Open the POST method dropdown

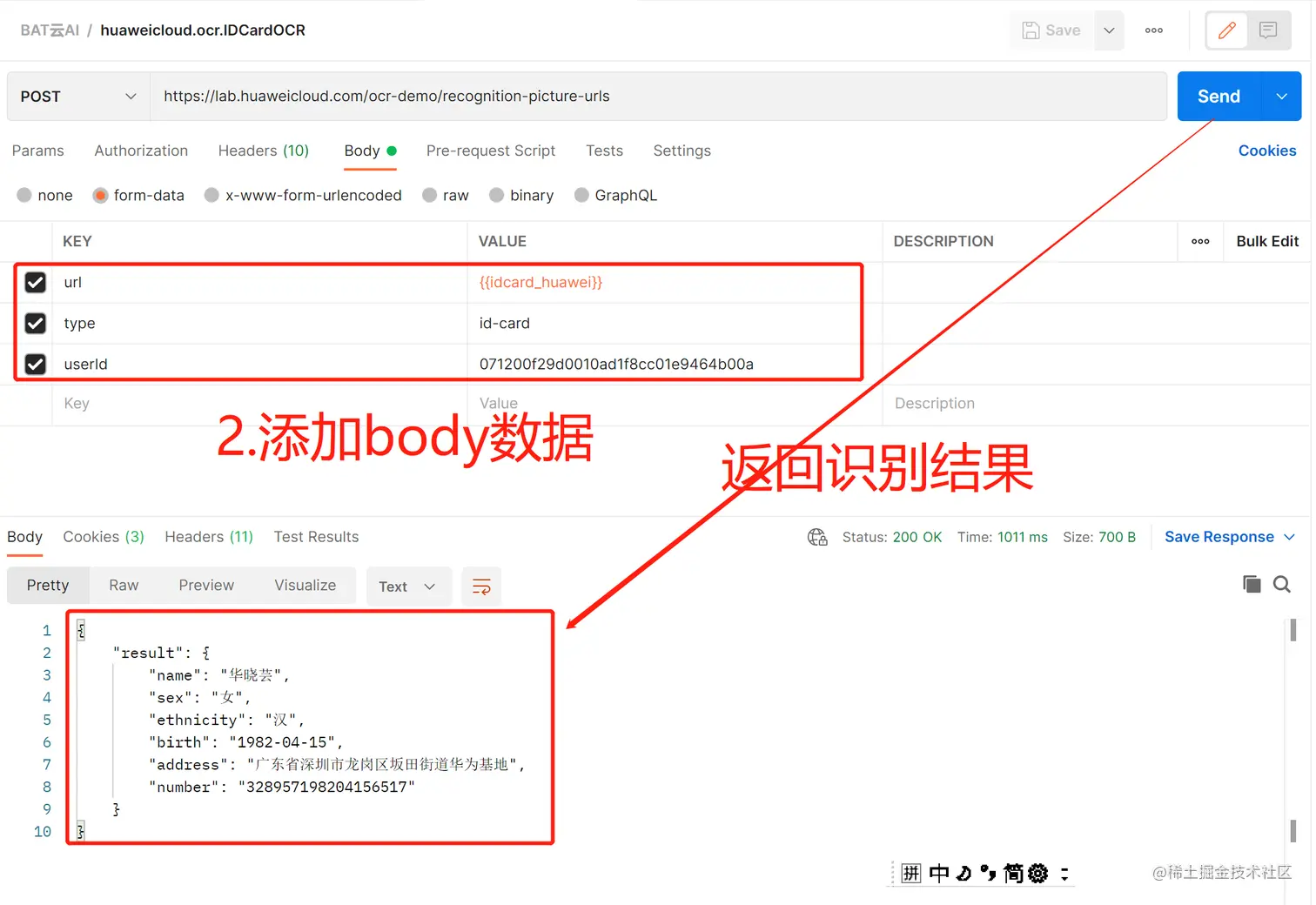(x=78, y=97)
